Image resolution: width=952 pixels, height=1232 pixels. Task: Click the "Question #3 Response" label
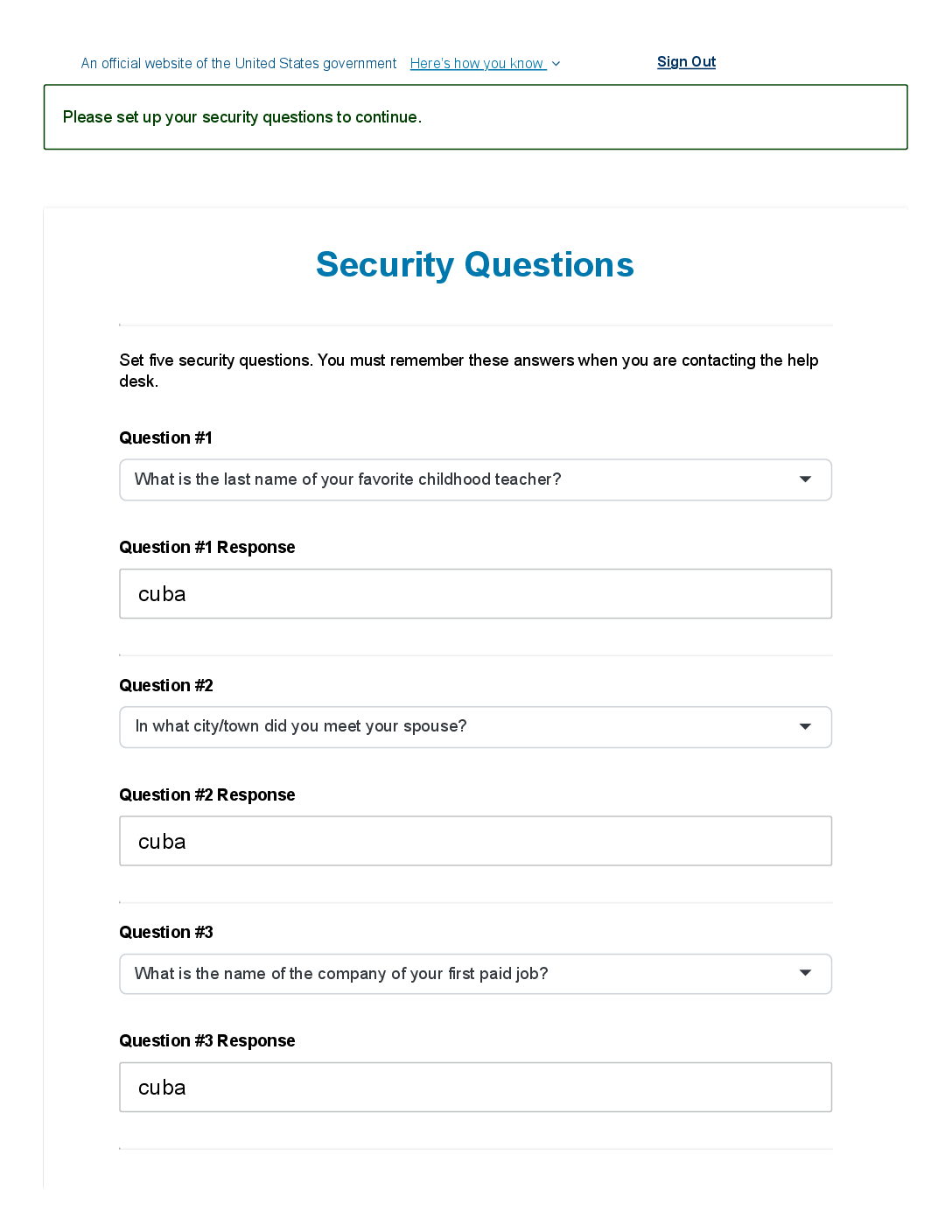pos(207,1041)
